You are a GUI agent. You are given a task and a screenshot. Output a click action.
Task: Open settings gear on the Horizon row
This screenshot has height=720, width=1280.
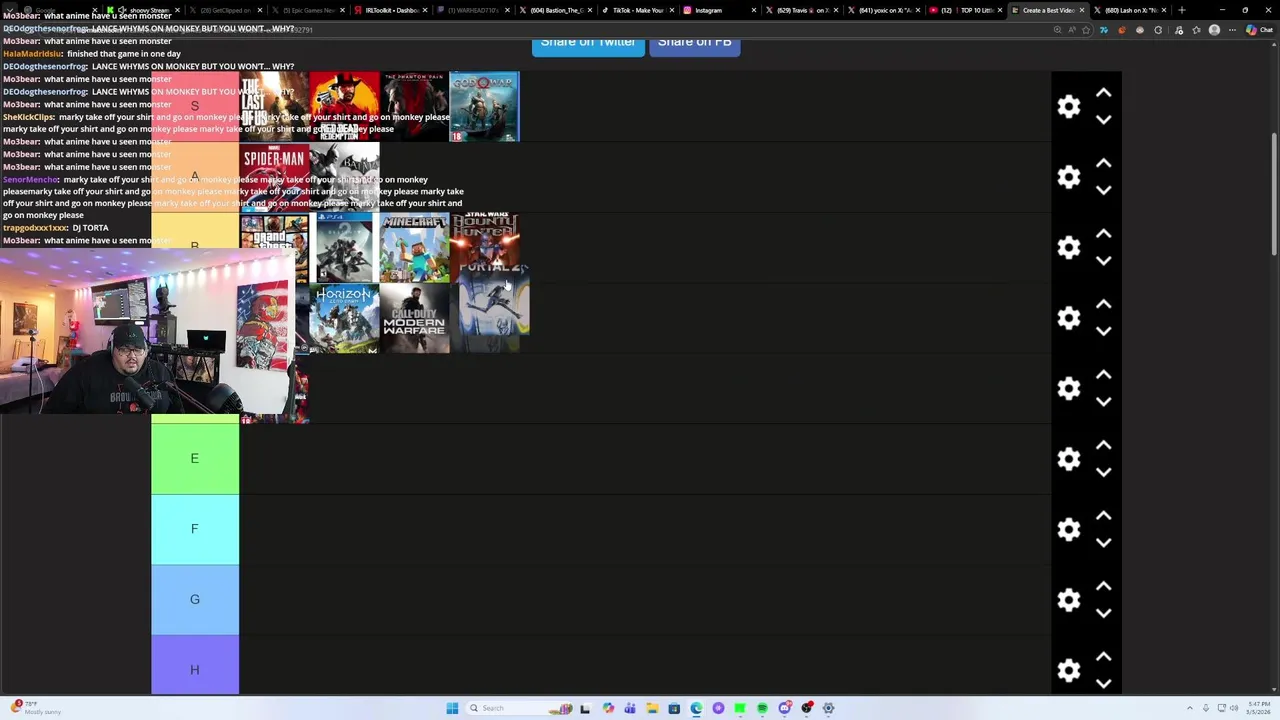click(1069, 318)
